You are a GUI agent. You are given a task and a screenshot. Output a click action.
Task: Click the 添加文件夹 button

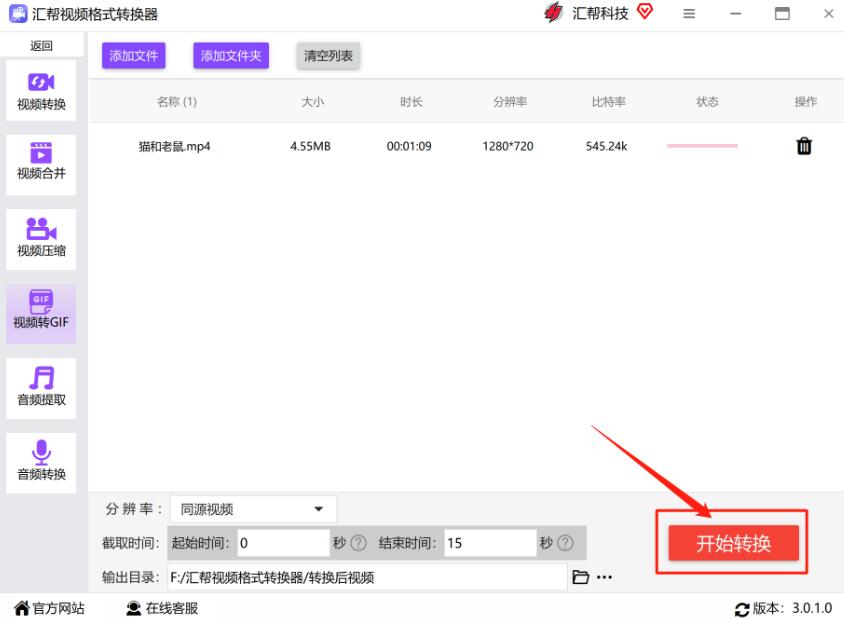[231, 56]
